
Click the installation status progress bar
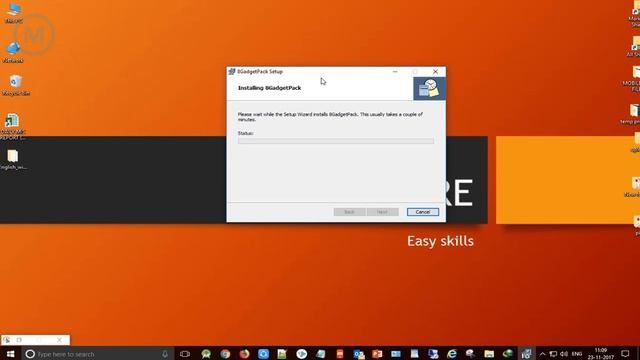tap(336, 141)
